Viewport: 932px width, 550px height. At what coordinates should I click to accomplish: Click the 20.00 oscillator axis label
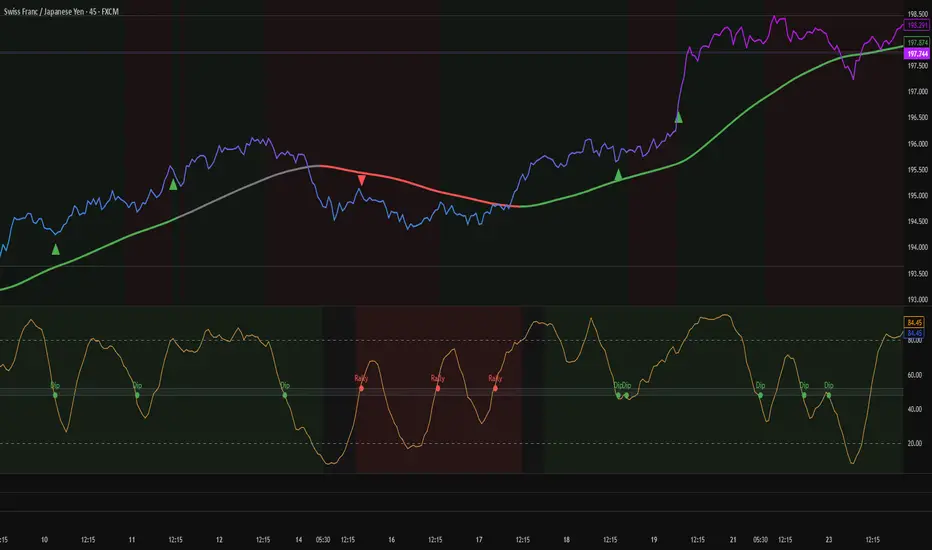(914, 444)
